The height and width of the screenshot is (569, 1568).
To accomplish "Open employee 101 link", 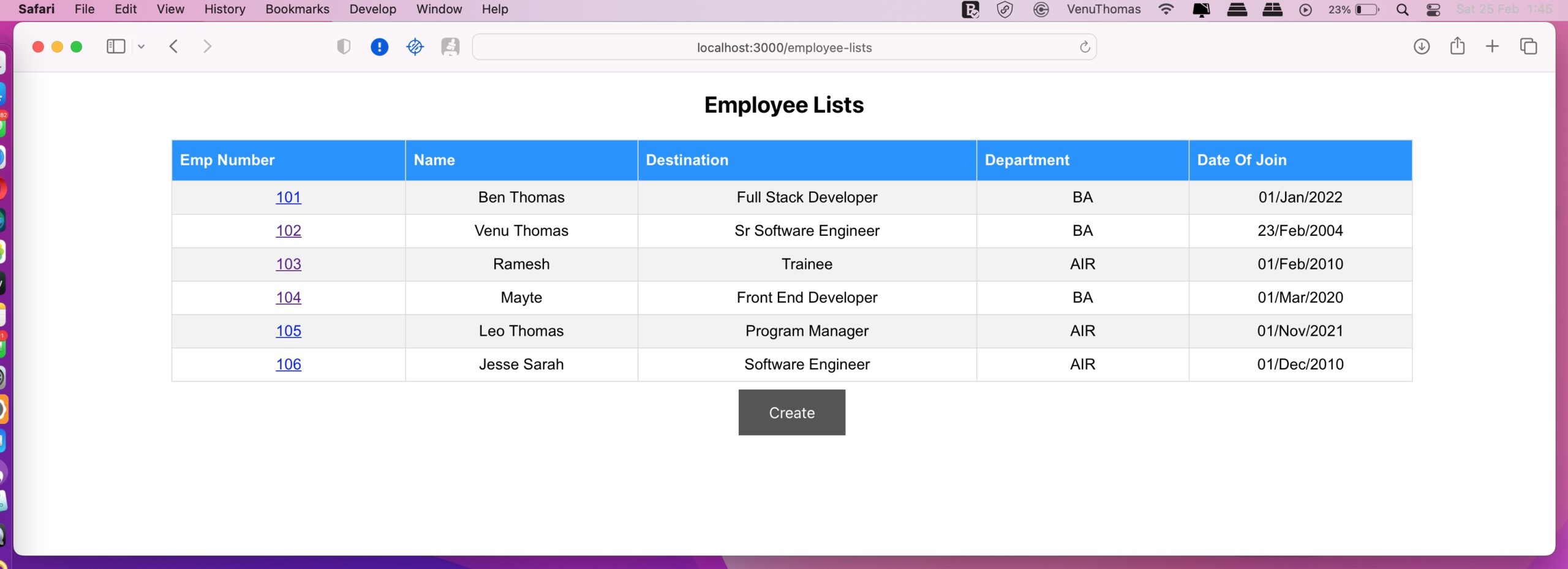I will (288, 197).
